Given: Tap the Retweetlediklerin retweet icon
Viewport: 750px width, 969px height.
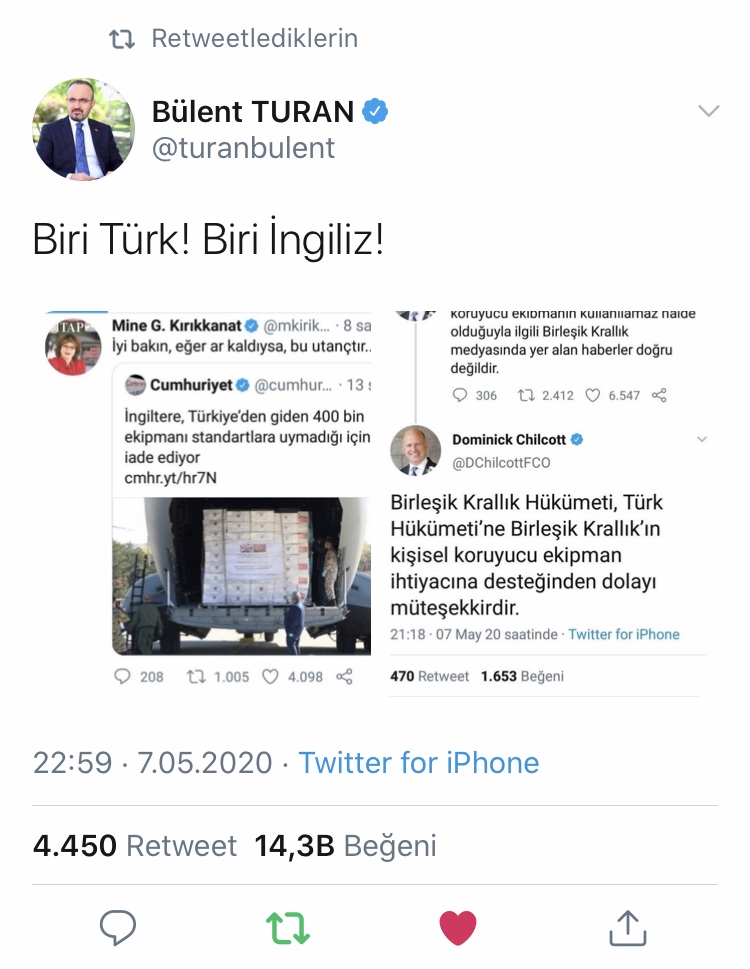Looking at the screenshot, I should point(122,40).
